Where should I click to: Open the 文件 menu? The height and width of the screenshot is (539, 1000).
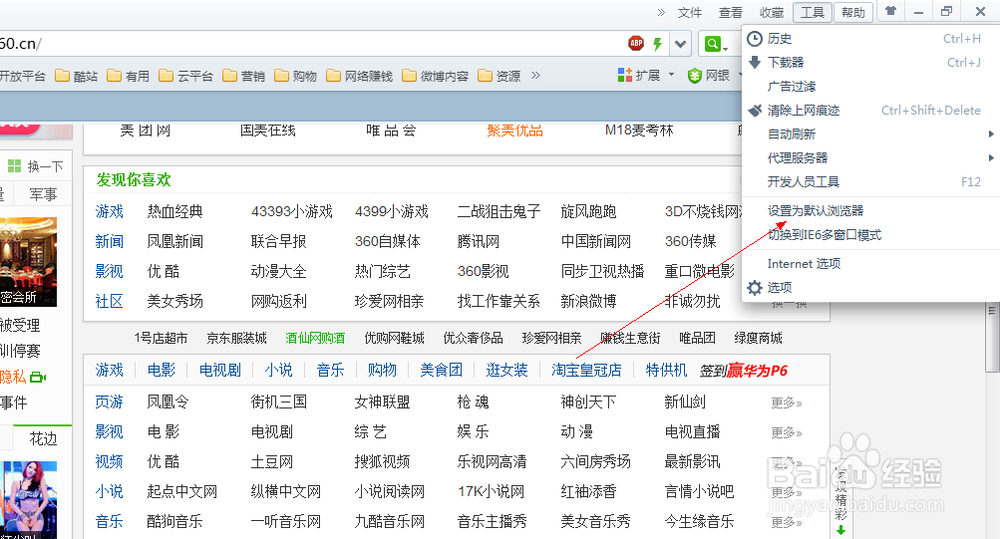pos(689,12)
